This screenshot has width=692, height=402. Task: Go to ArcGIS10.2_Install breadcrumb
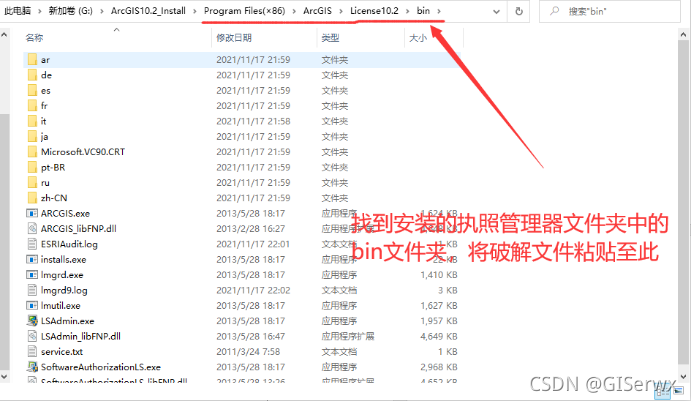click(148, 11)
